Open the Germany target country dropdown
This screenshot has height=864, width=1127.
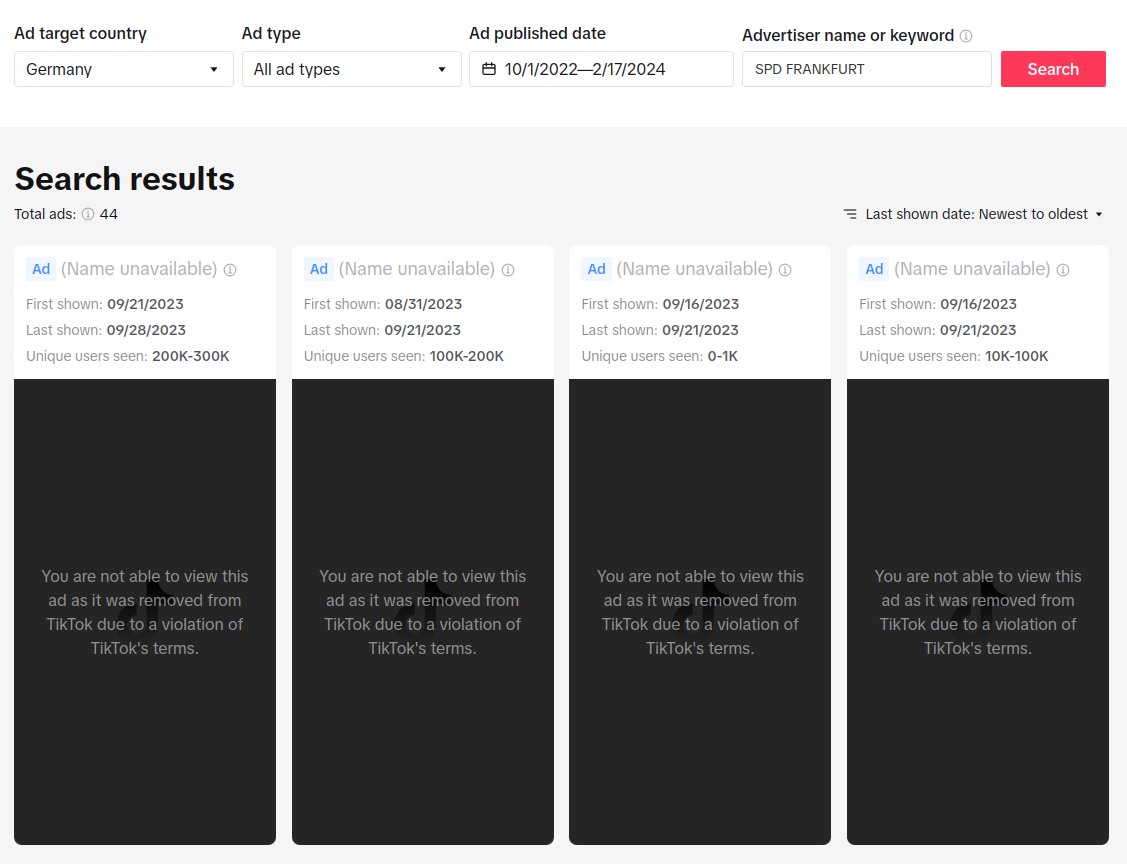[124, 69]
